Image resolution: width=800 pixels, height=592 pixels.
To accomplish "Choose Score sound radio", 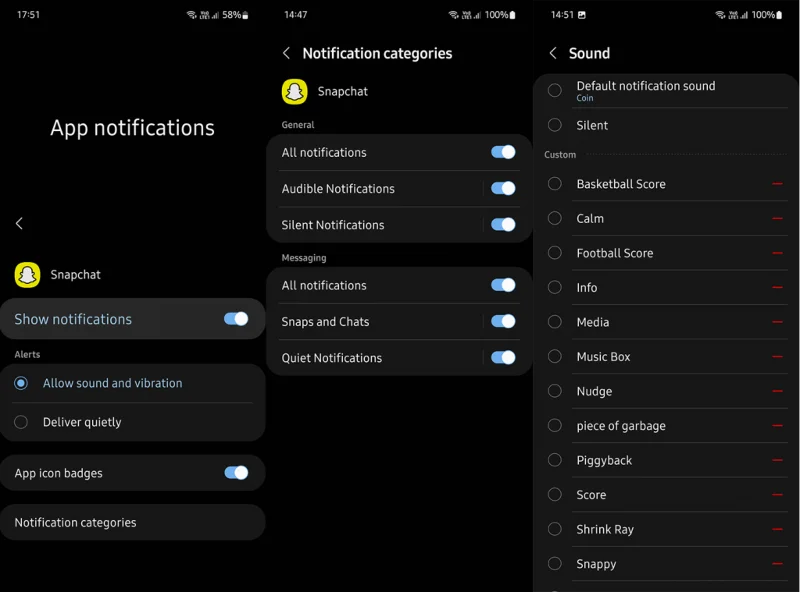I will tap(555, 495).
